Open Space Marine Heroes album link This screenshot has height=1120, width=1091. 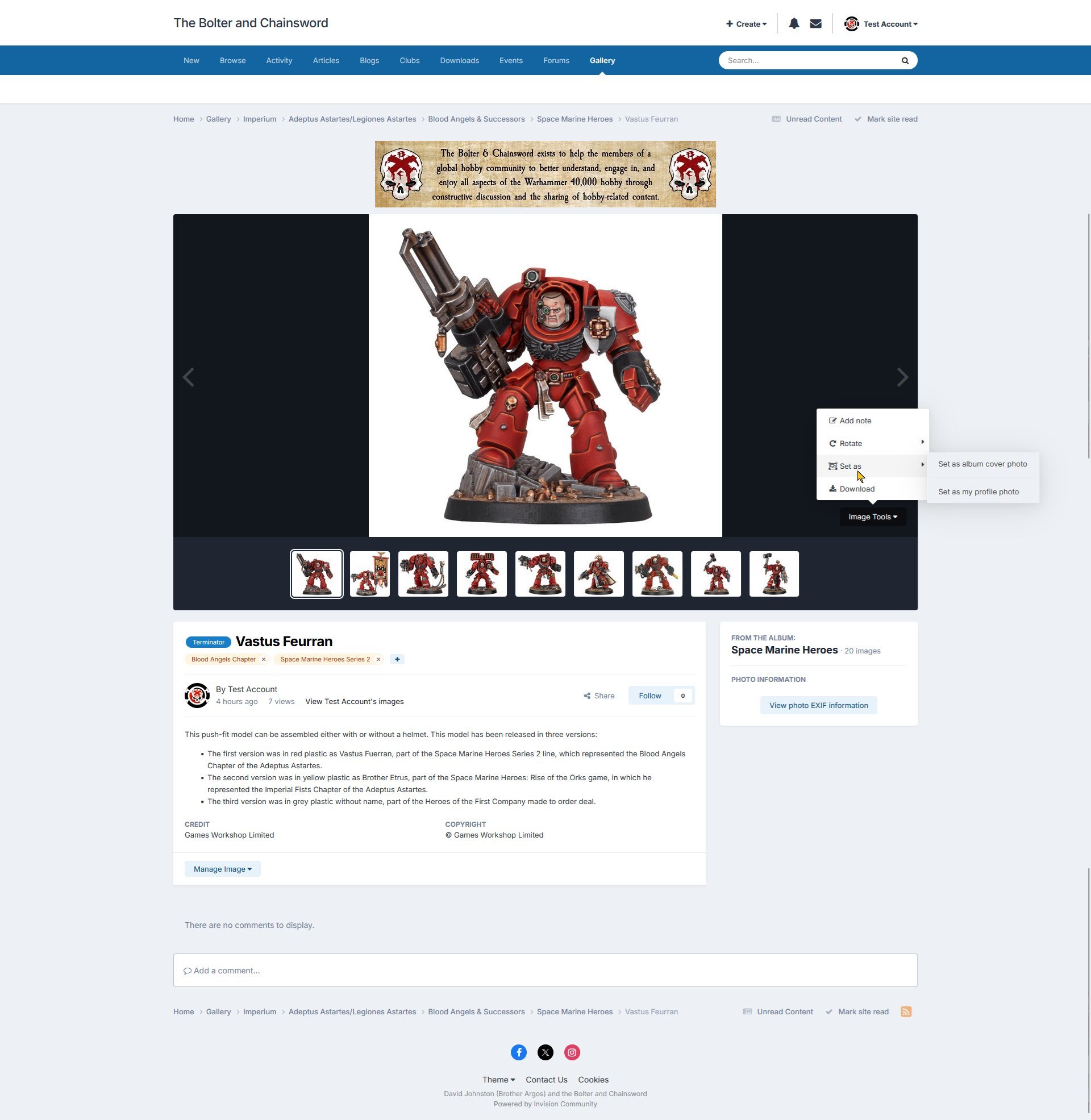[784, 650]
